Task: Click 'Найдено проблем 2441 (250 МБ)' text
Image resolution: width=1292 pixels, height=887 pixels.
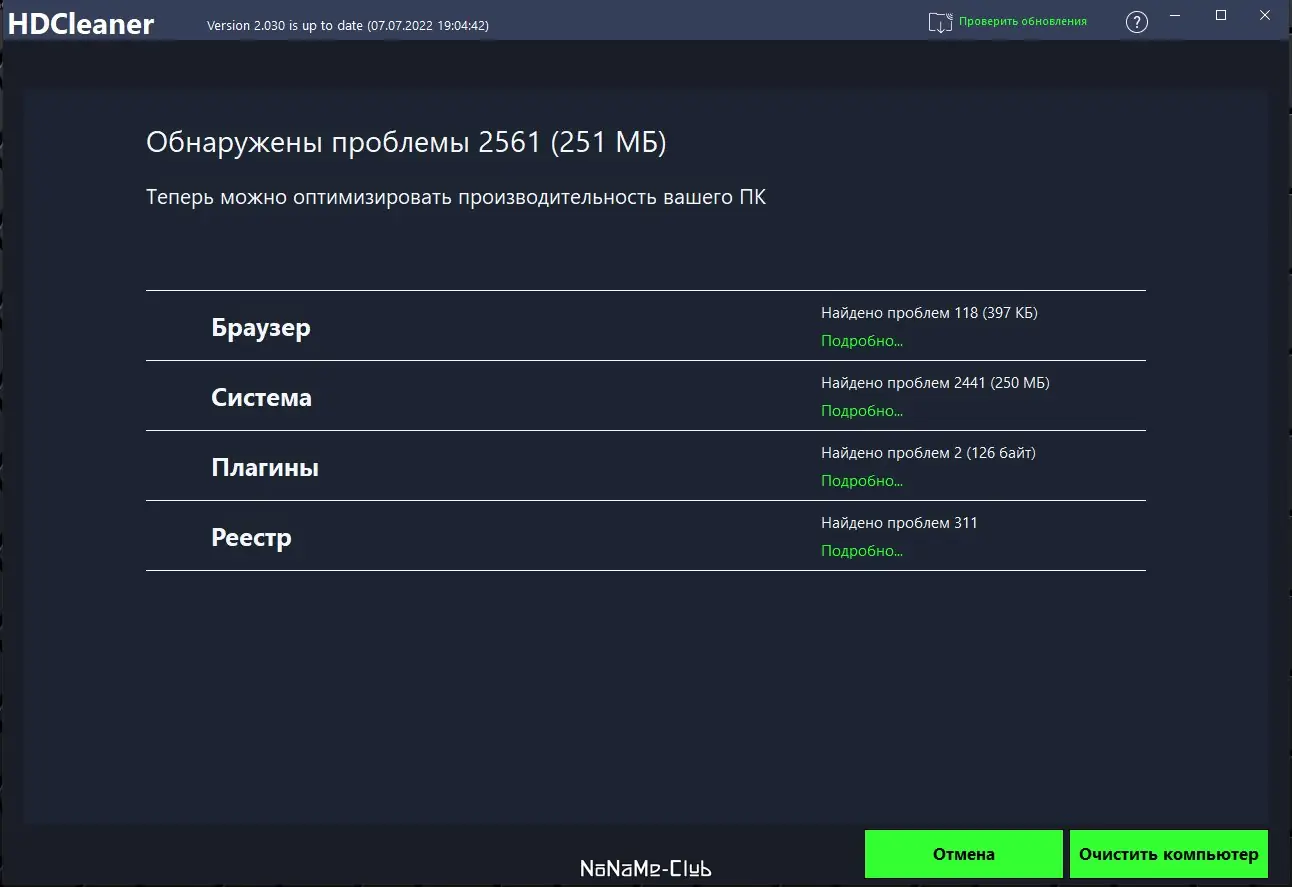Action: click(x=935, y=383)
